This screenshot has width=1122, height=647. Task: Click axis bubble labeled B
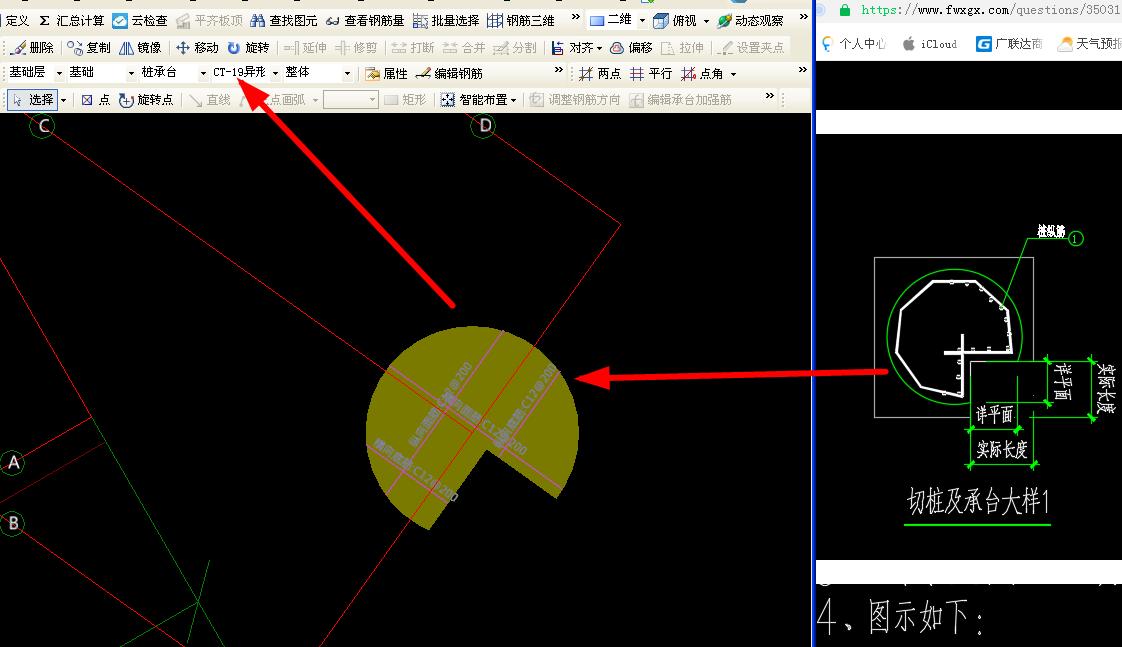click(12, 523)
